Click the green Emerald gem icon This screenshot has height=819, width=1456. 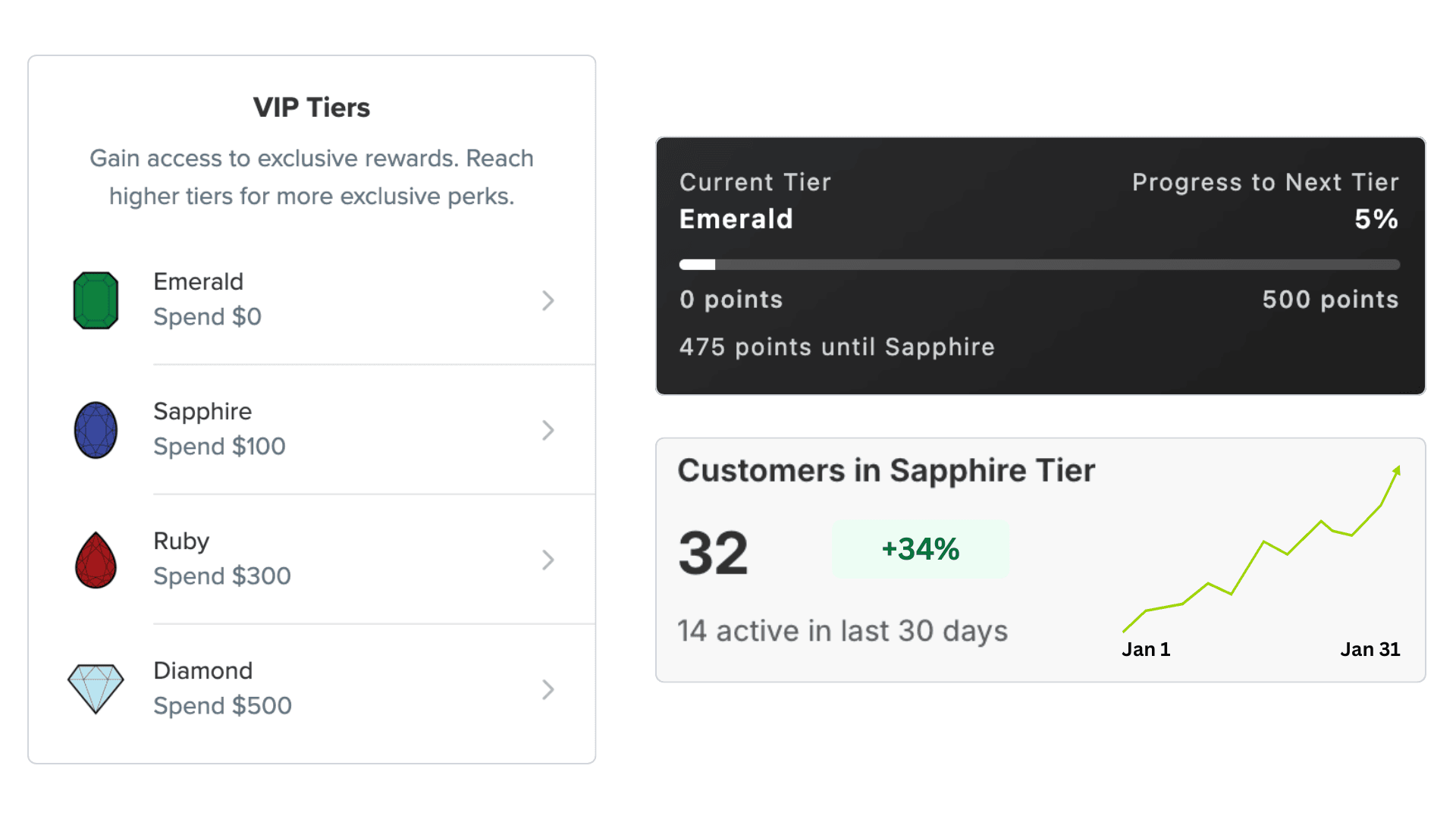[x=96, y=300]
